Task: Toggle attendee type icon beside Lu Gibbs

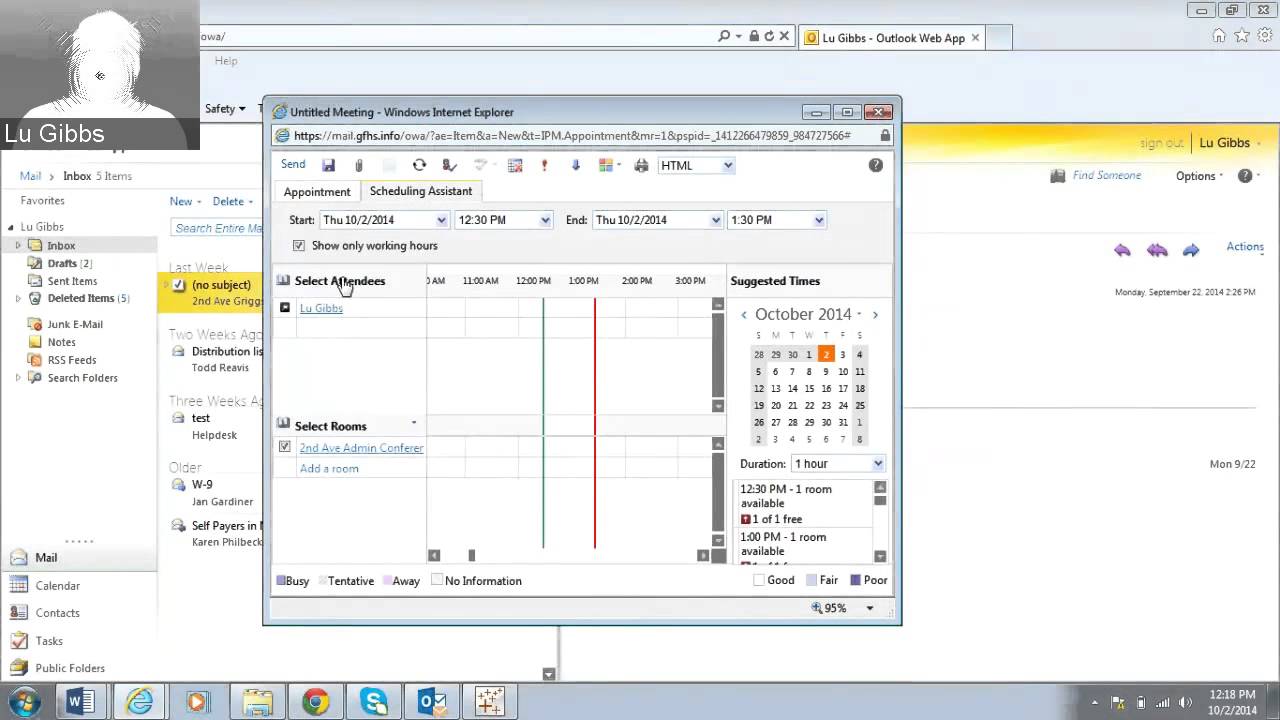Action: tap(285, 307)
